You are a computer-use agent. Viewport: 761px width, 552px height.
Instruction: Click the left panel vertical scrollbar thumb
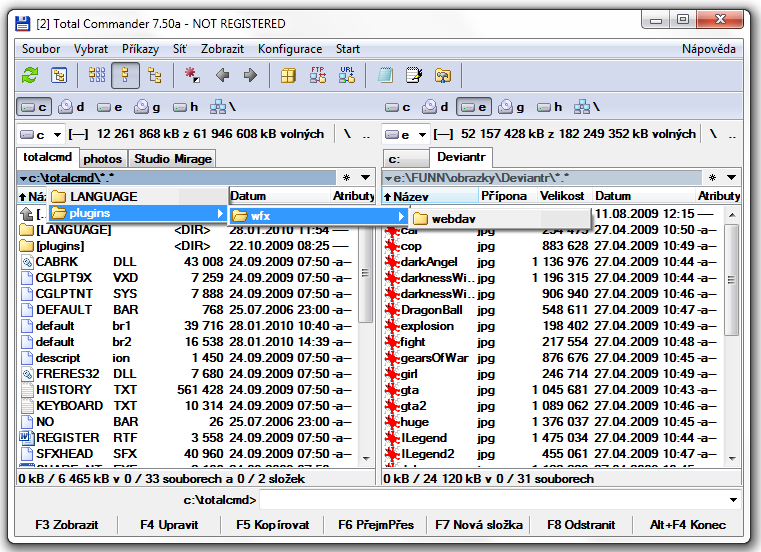coord(365,273)
